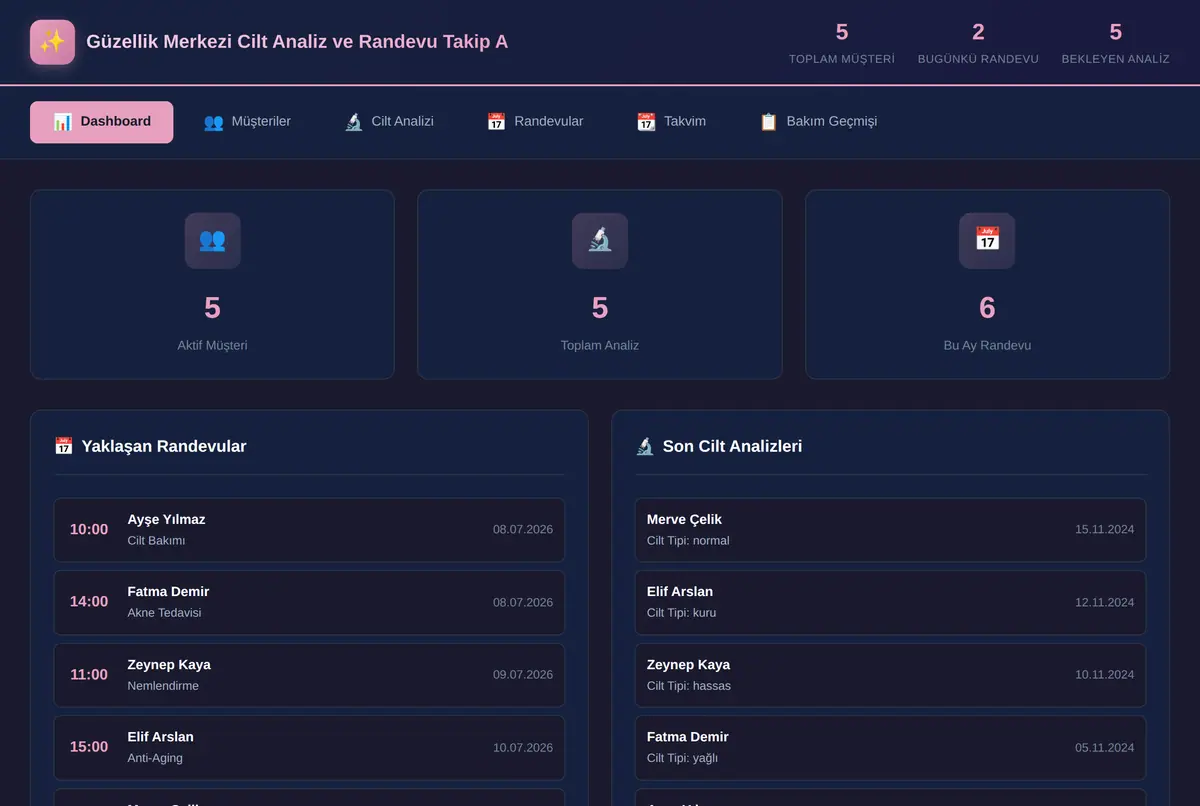
Task: Select Elif Arslan's kuru skin analysis
Action: (x=890, y=602)
